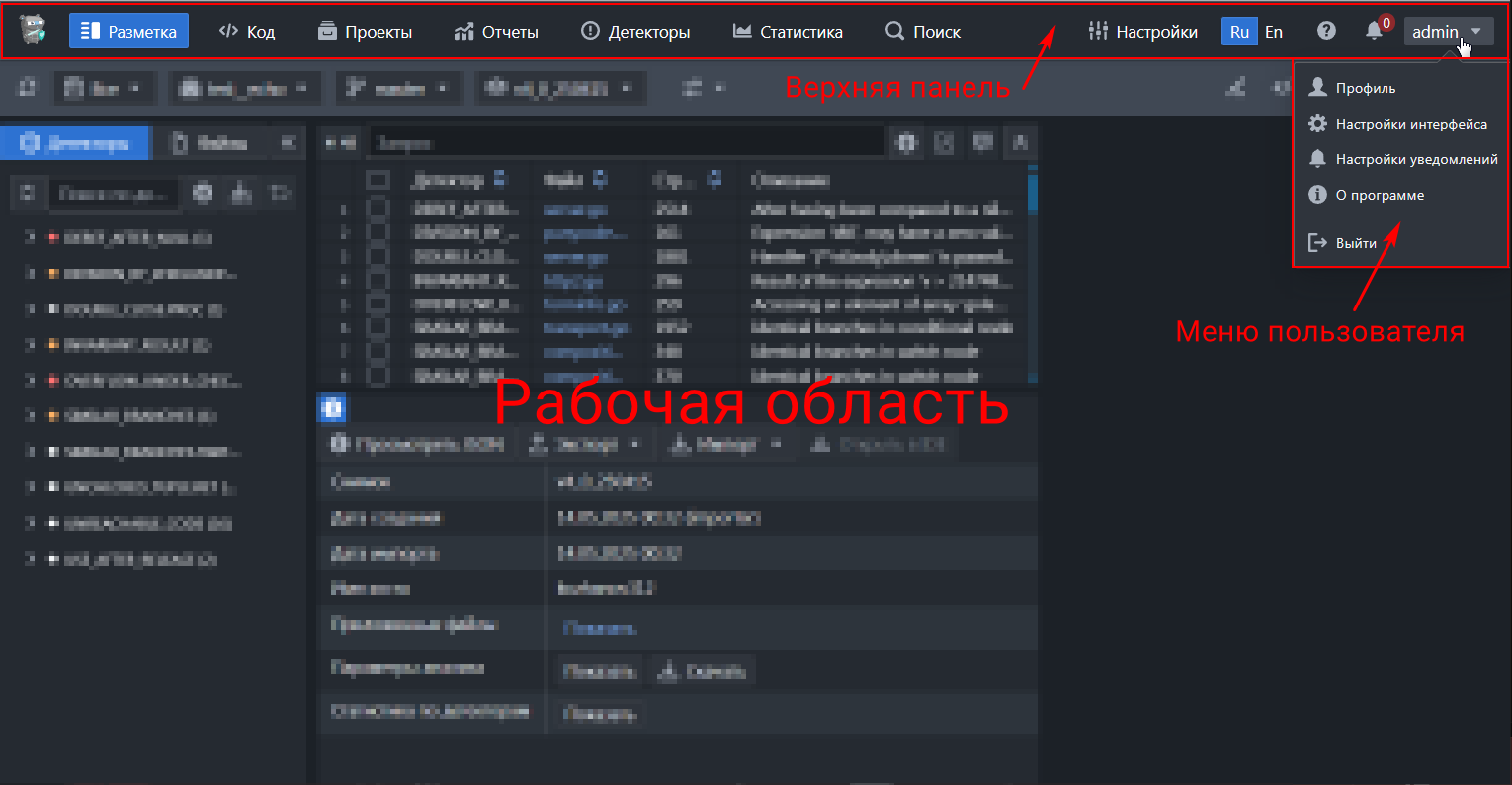Open the Поиск search section
The image size is (1512, 785).
pyautogui.click(x=923, y=32)
